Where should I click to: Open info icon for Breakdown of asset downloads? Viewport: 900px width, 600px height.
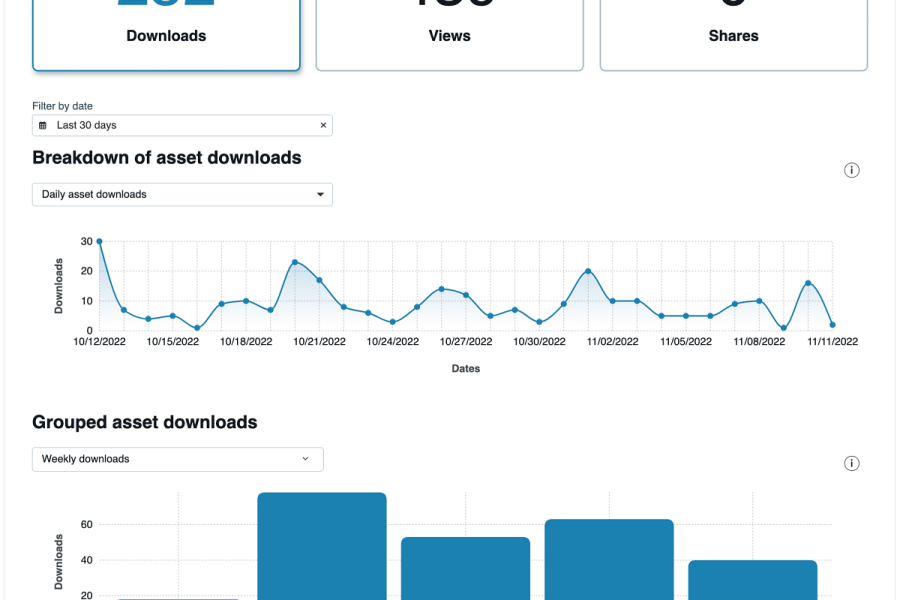click(852, 170)
